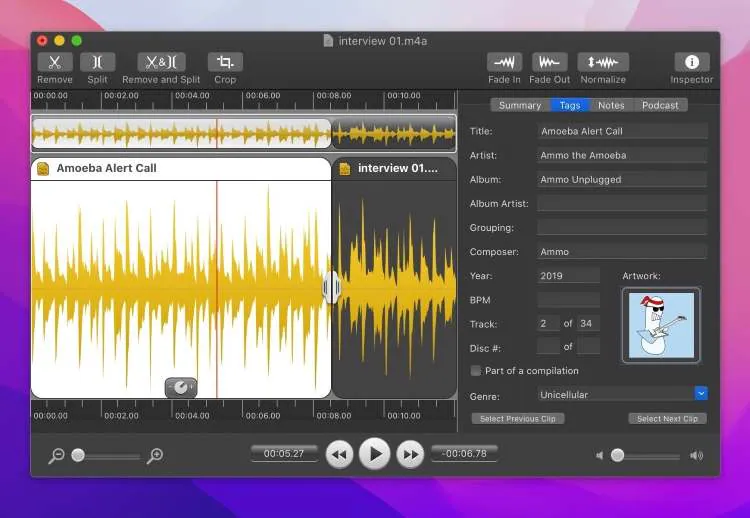Click the zoom slider knob

tap(78, 455)
